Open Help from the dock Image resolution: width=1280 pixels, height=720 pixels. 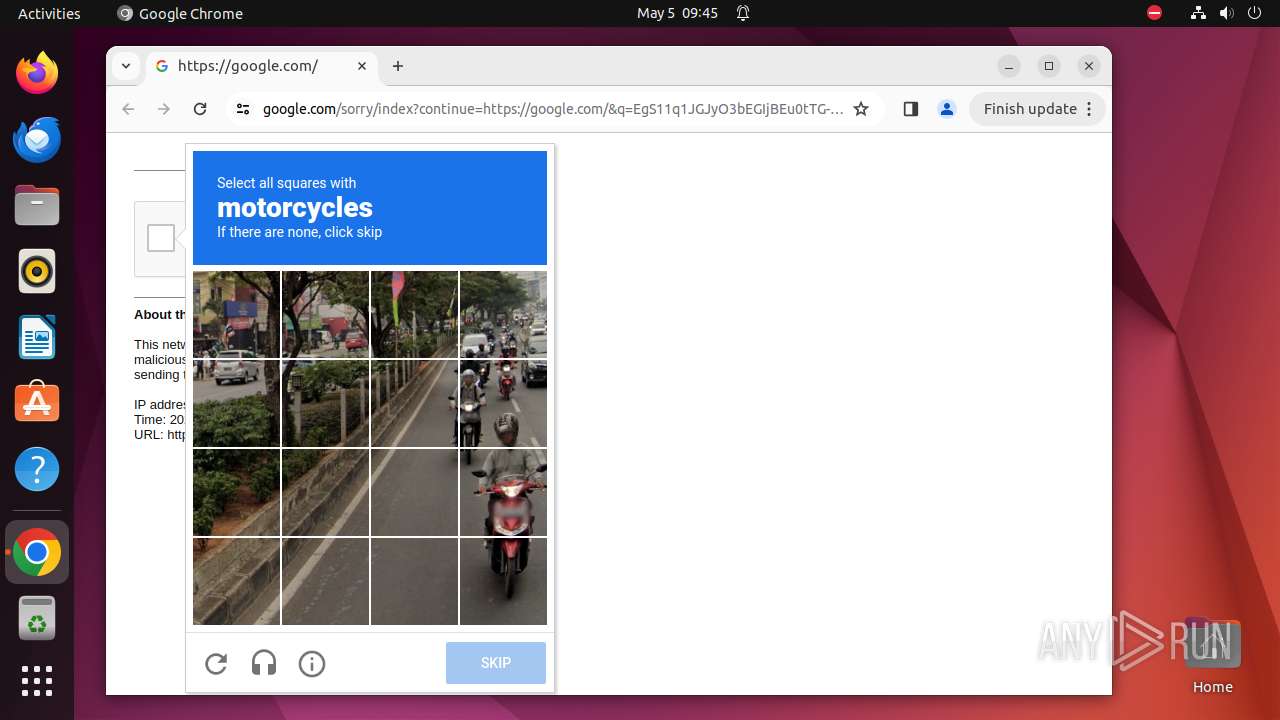37,469
